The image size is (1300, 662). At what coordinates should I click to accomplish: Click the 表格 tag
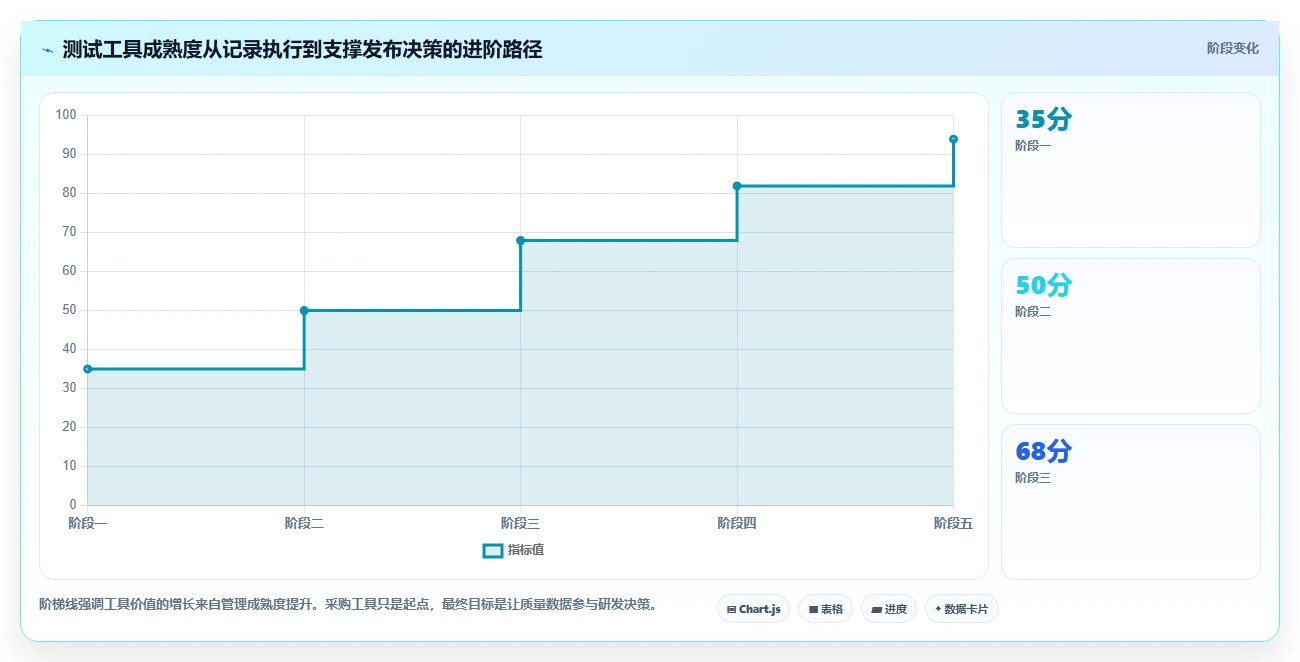click(x=825, y=609)
